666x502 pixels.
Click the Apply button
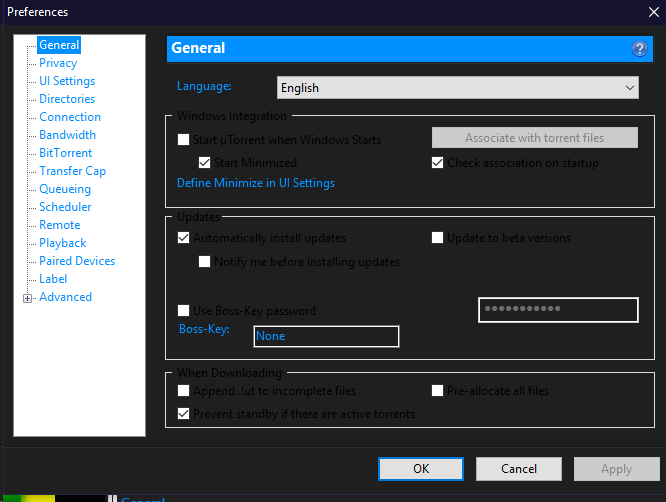616,469
